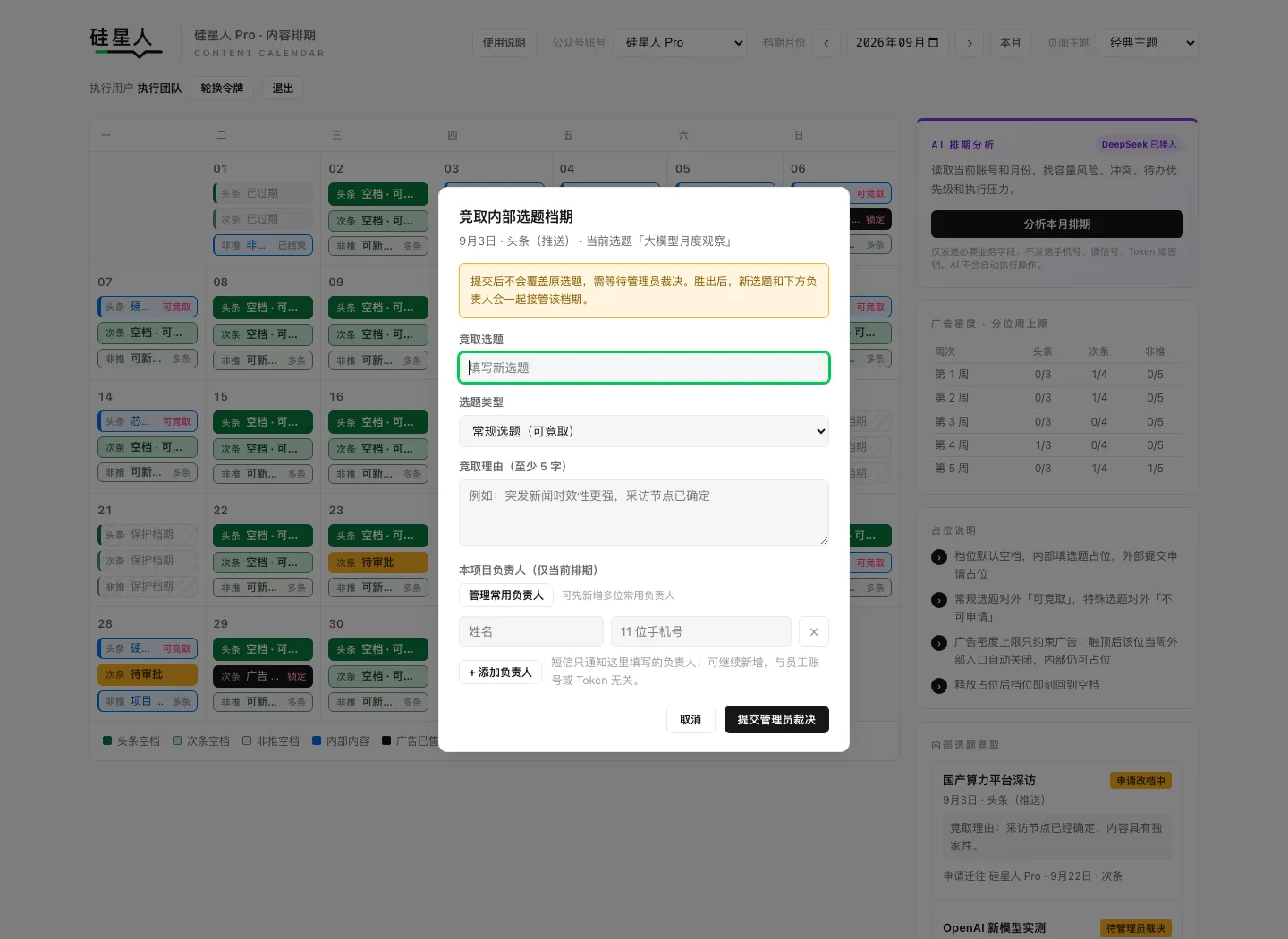Click the OpenAI 新模型实测 card title
Image resolution: width=1288 pixels, height=939 pixels.
pyautogui.click(x=994, y=928)
